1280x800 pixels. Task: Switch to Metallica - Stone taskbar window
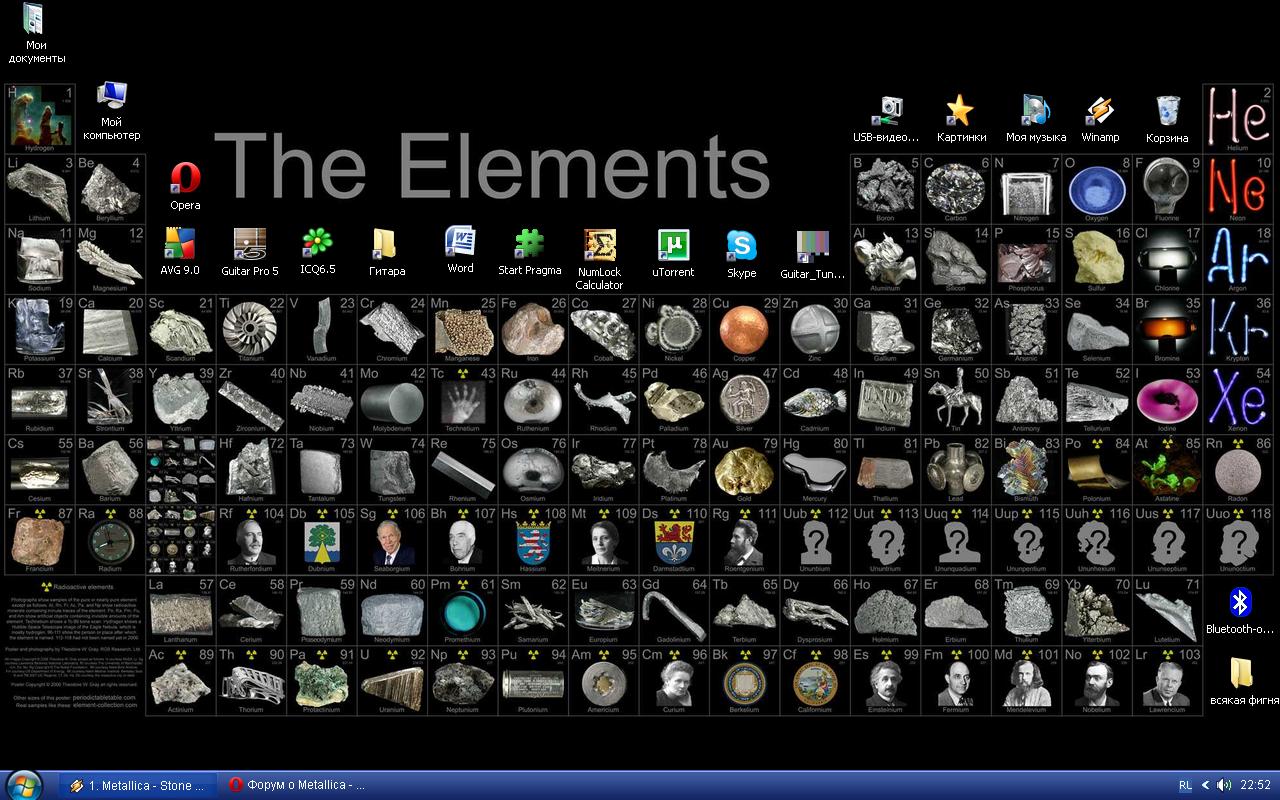(x=138, y=785)
